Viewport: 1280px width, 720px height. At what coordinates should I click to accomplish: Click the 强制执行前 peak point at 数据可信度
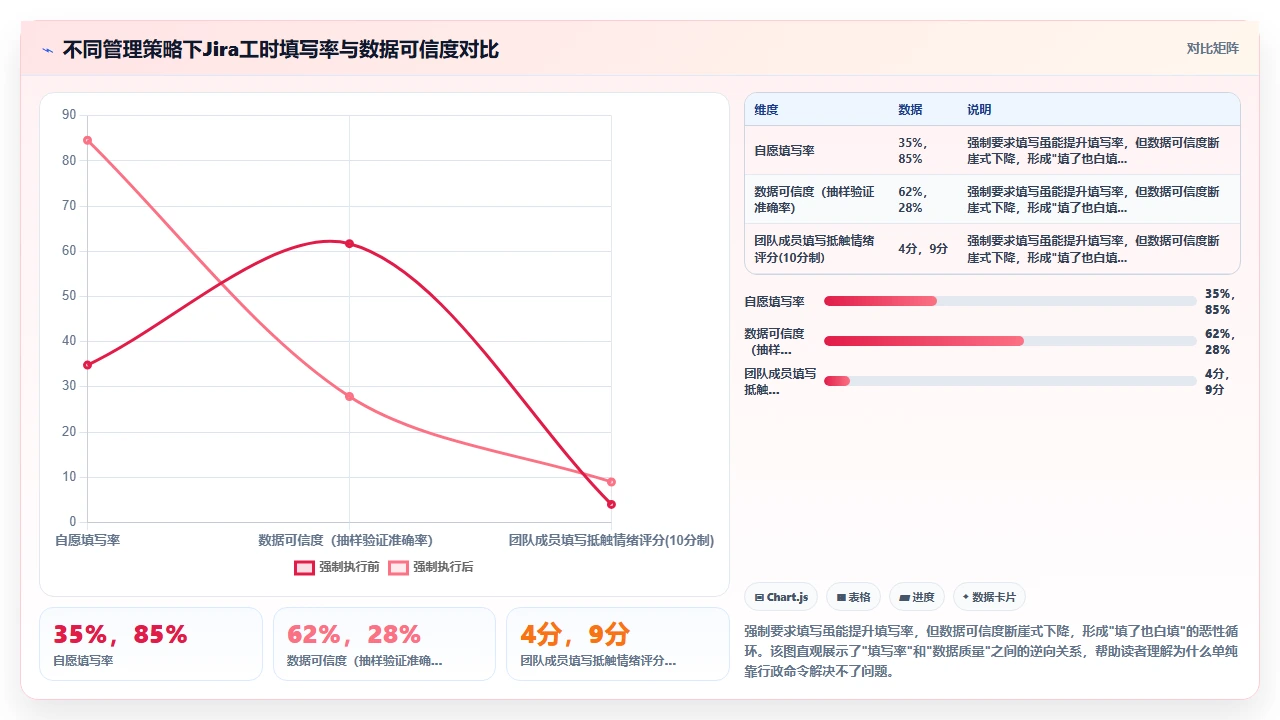pos(349,243)
